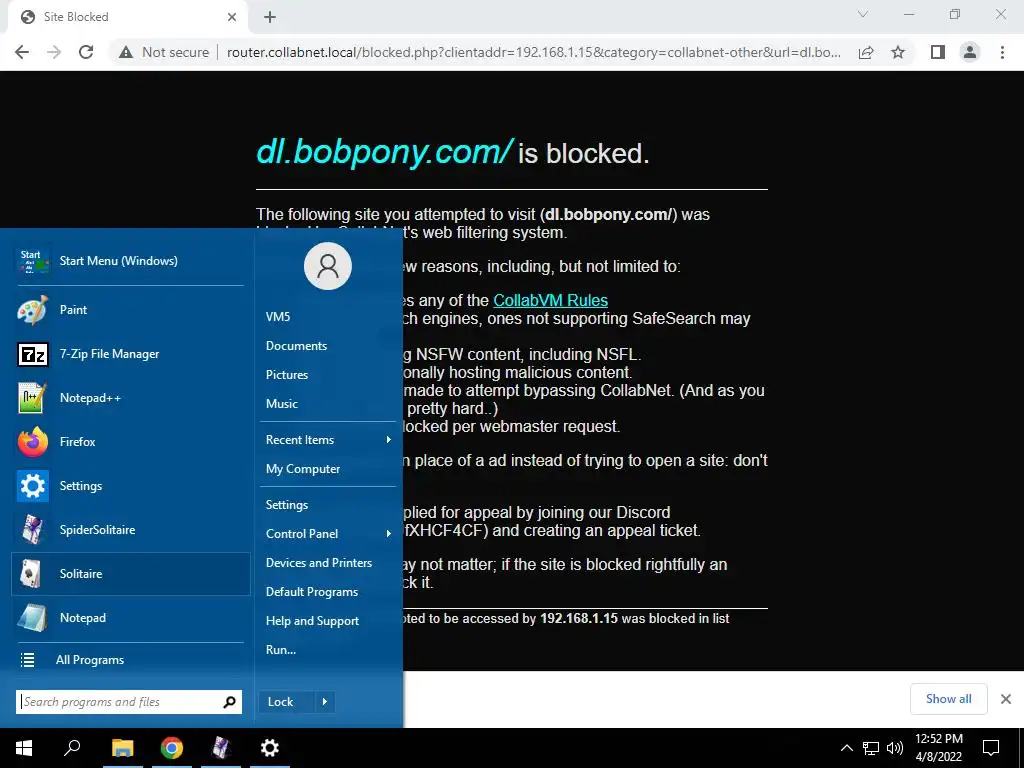Close the downloads bar

pyautogui.click(x=1006, y=699)
